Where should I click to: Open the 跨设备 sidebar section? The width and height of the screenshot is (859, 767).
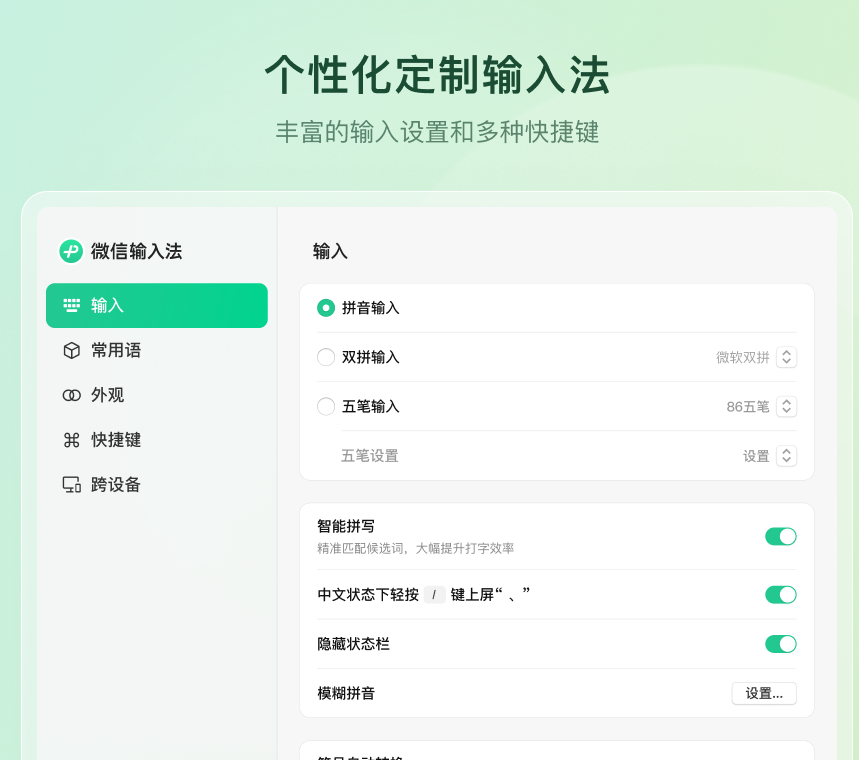pos(157,485)
